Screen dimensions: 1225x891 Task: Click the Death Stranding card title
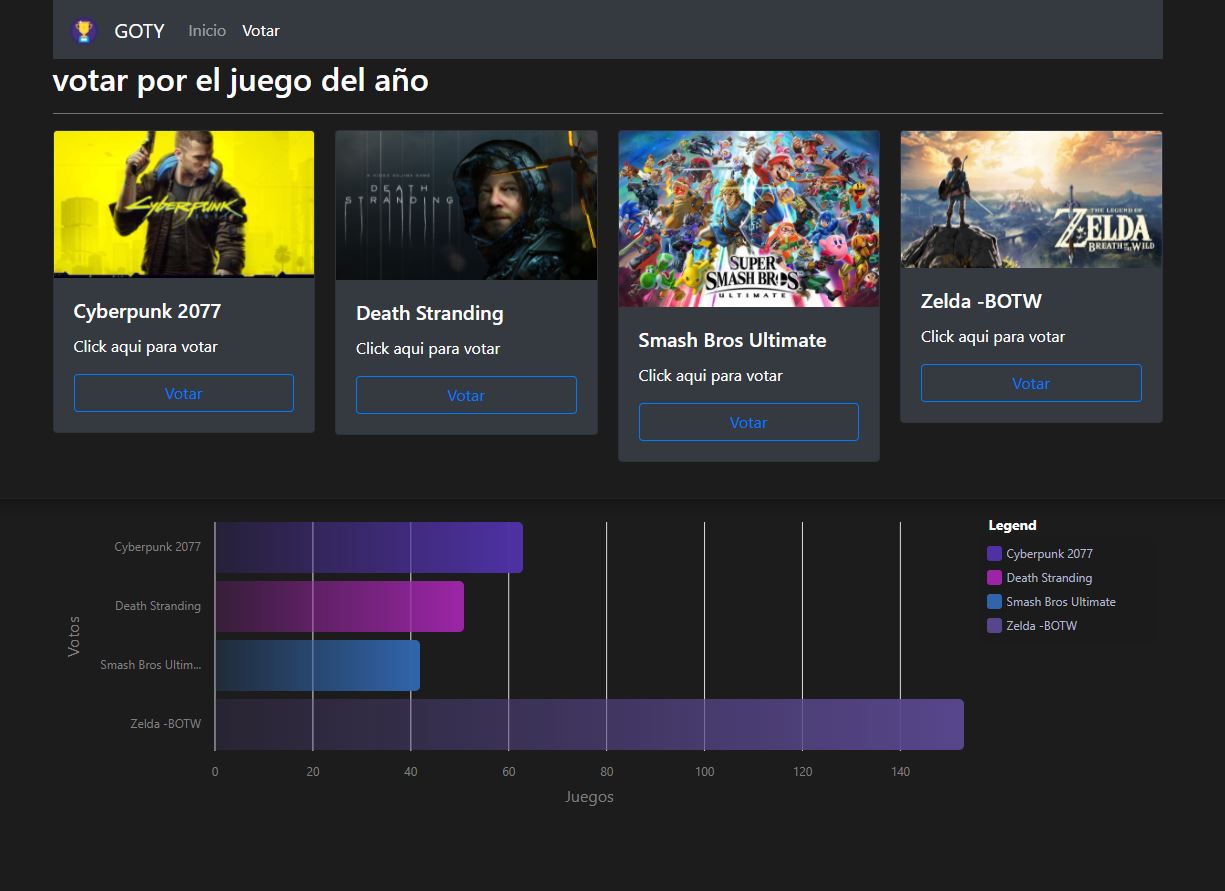tap(430, 313)
